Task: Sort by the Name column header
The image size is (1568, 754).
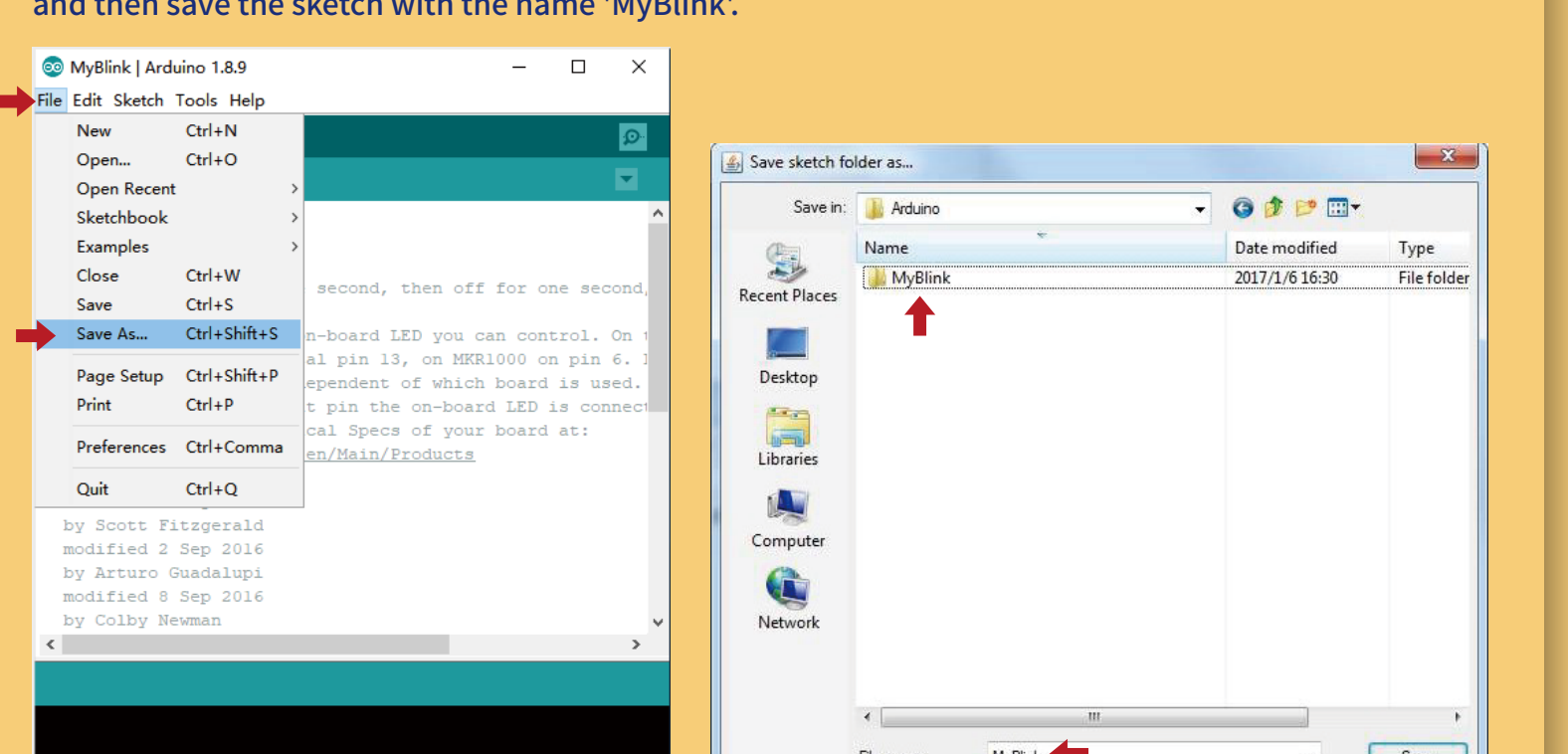Action: click(1041, 248)
